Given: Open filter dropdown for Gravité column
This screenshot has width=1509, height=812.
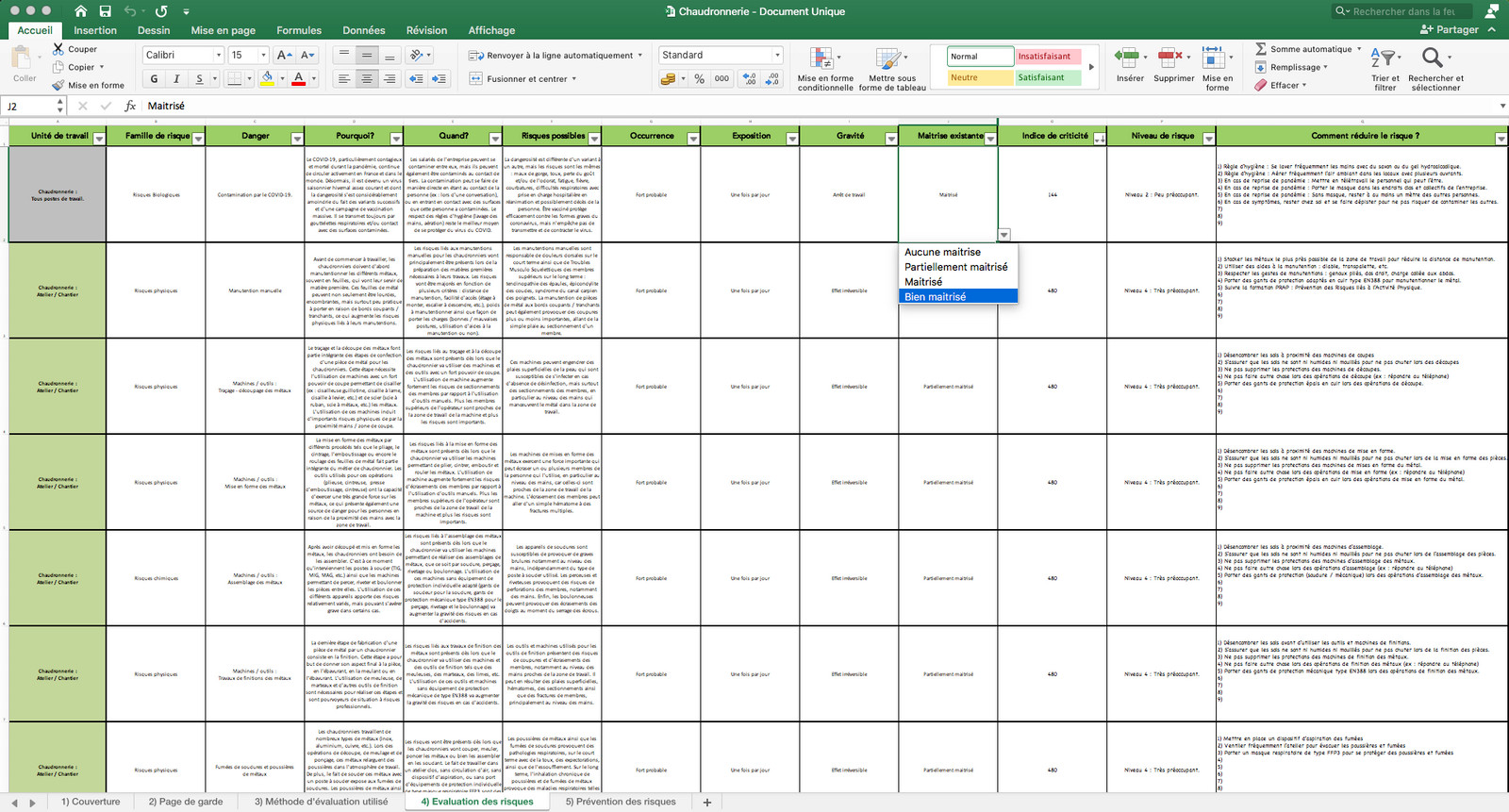Looking at the screenshot, I should click(891, 139).
